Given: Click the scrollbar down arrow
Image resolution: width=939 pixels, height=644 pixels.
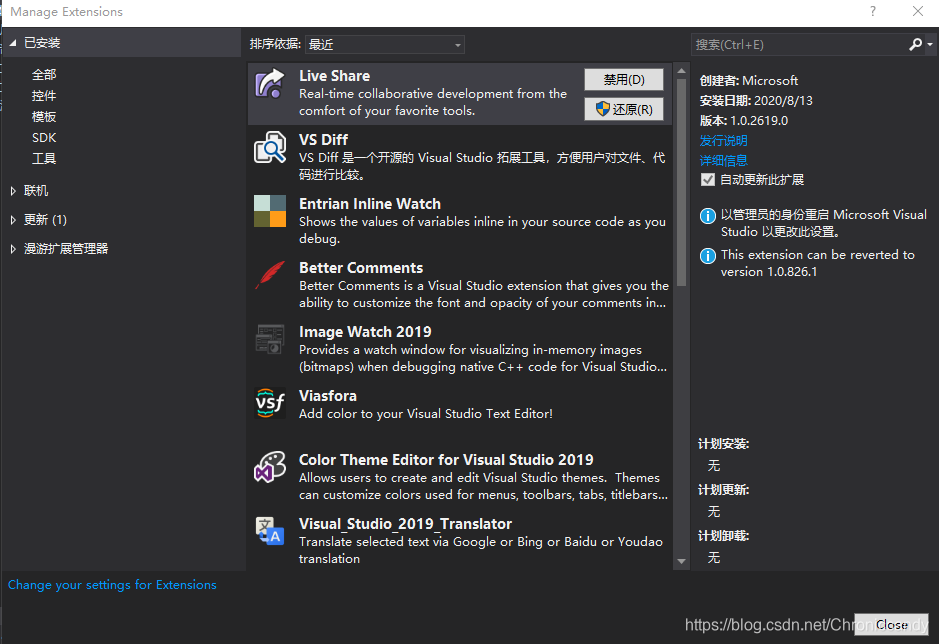Looking at the screenshot, I should [x=681, y=561].
